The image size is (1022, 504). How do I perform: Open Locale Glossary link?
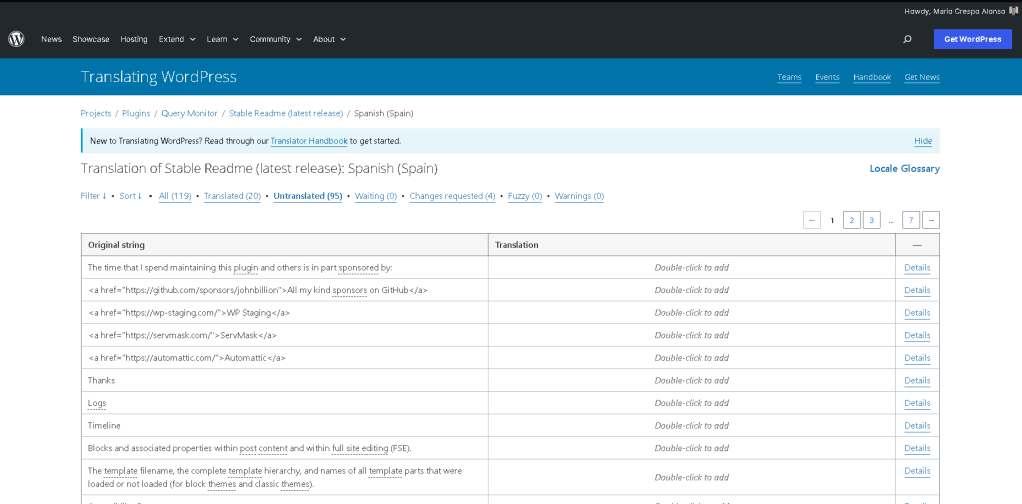pyautogui.click(x=904, y=169)
